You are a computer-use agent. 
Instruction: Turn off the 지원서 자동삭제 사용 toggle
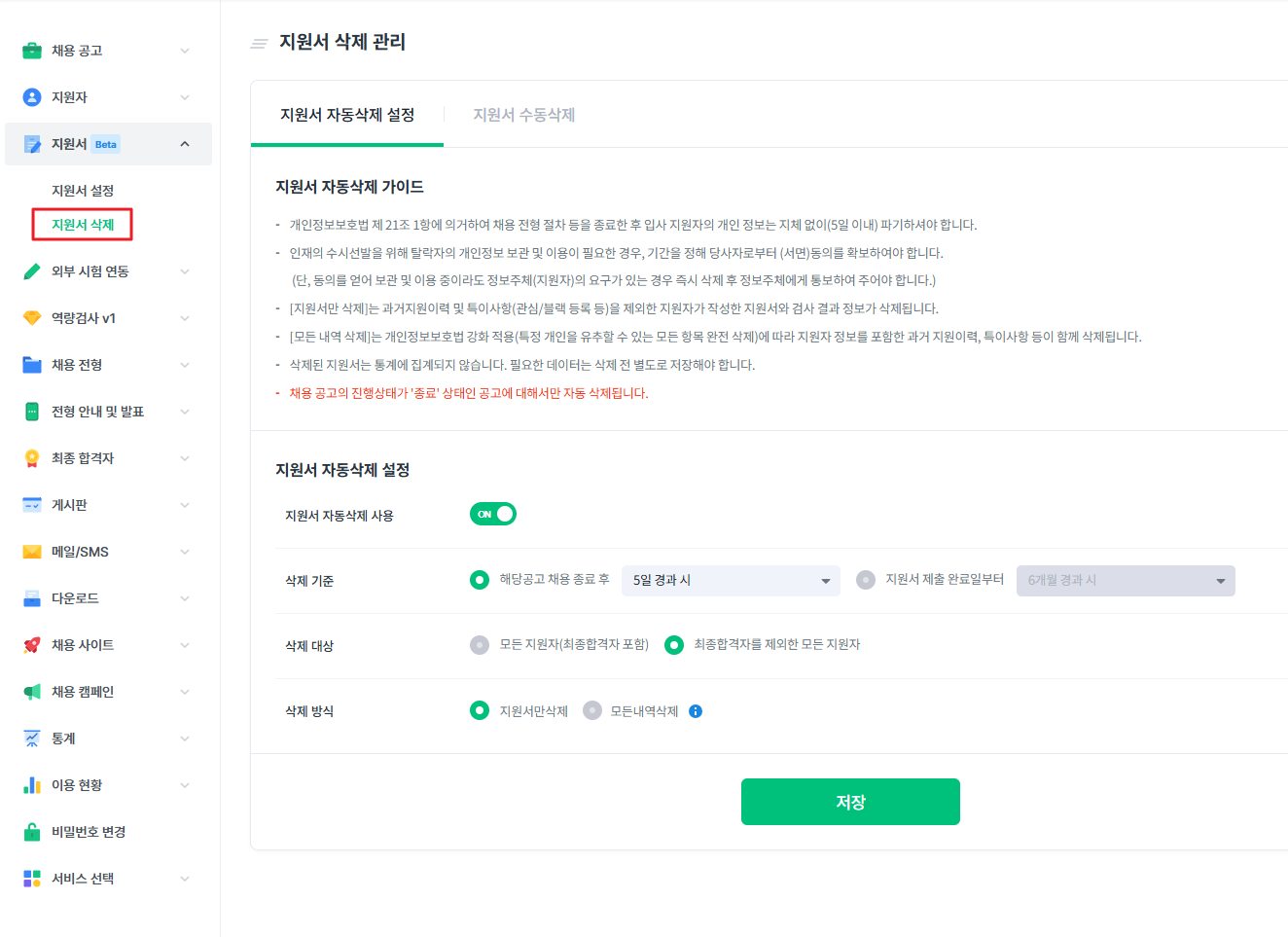[493, 514]
